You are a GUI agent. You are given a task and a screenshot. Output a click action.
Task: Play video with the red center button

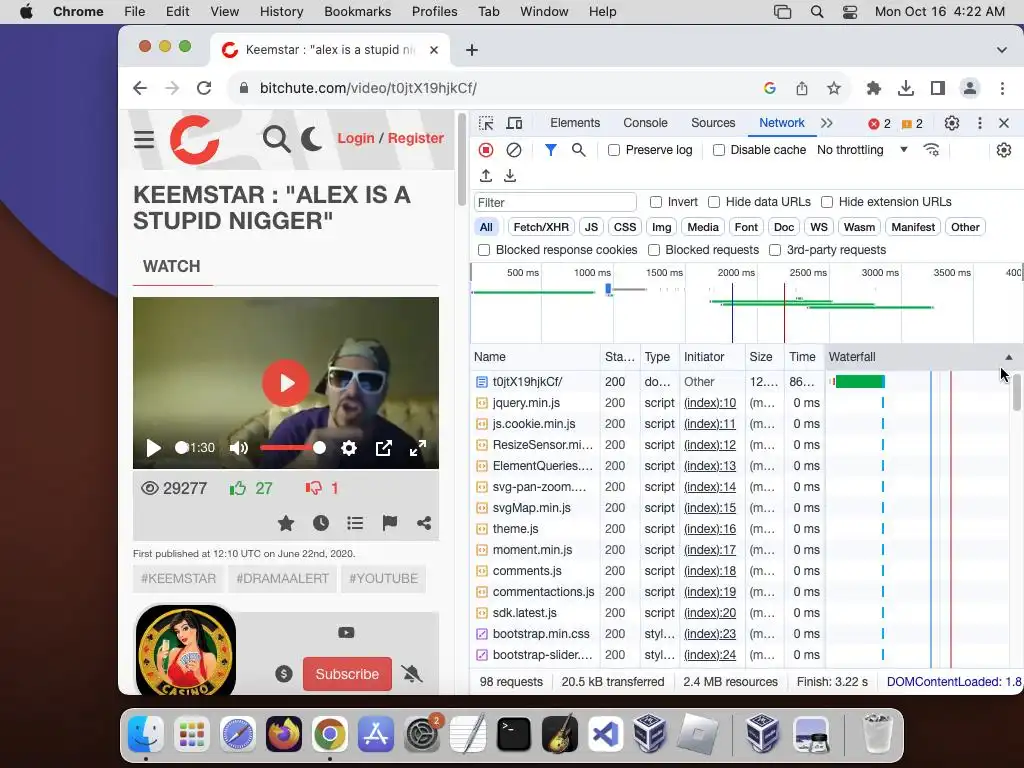(x=286, y=383)
